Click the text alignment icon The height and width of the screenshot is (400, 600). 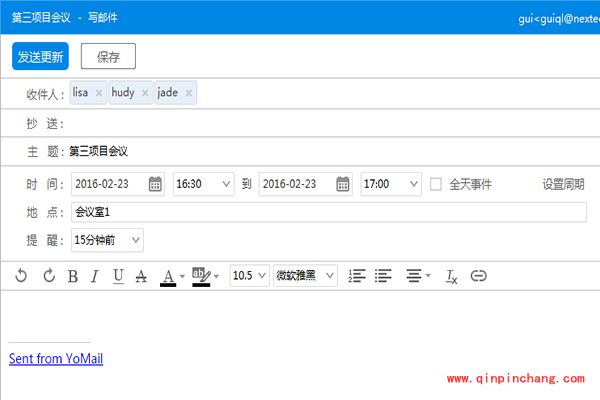pyautogui.click(x=414, y=276)
